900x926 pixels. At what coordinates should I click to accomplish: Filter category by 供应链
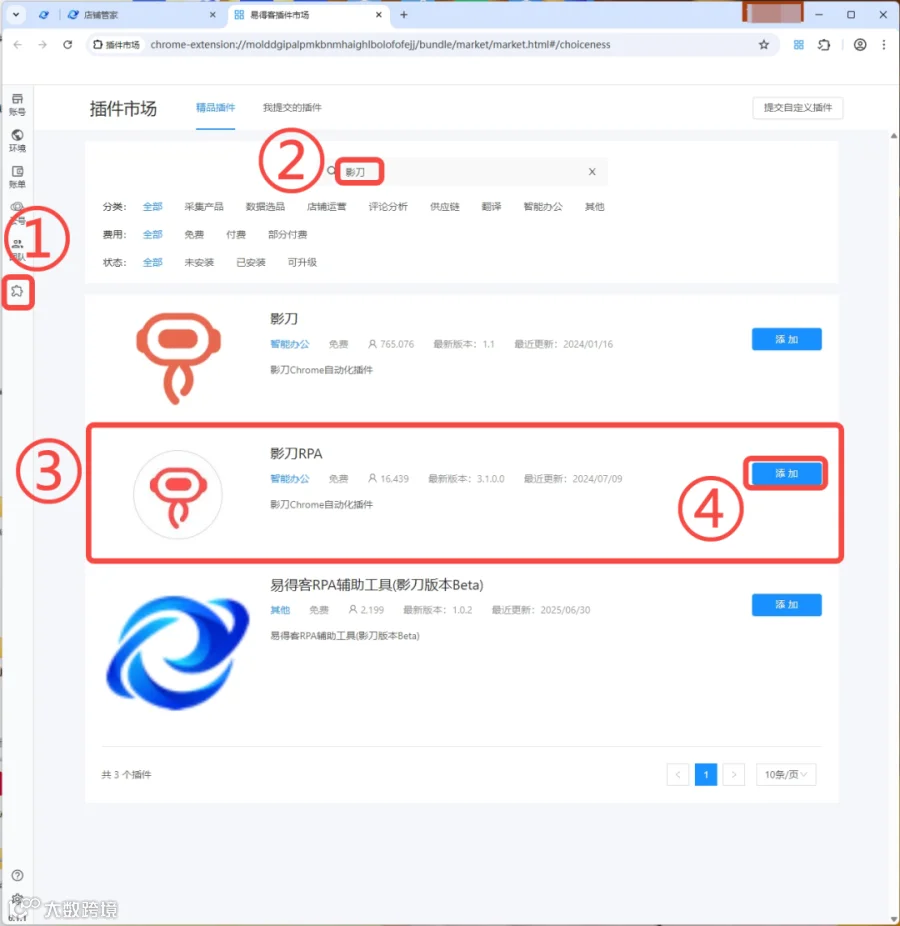445,207
